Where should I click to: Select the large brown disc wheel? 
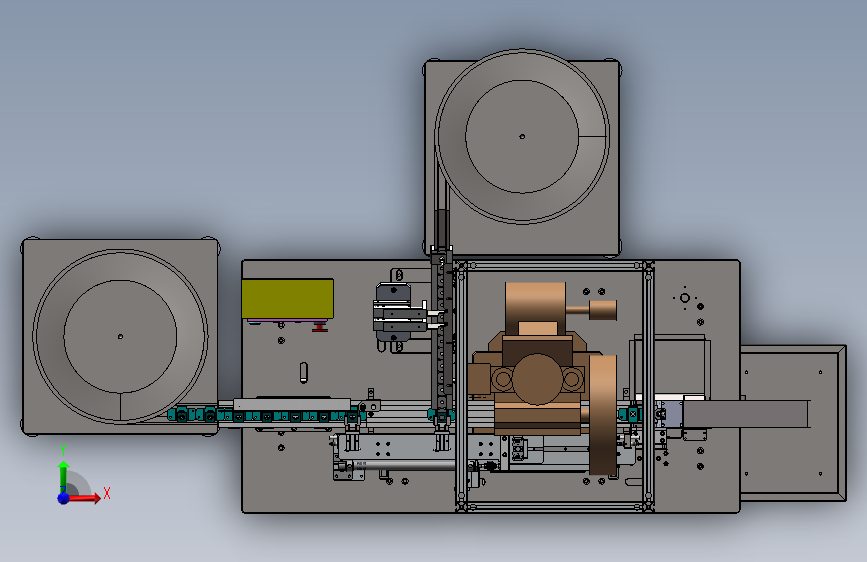(x=603, y=415)
